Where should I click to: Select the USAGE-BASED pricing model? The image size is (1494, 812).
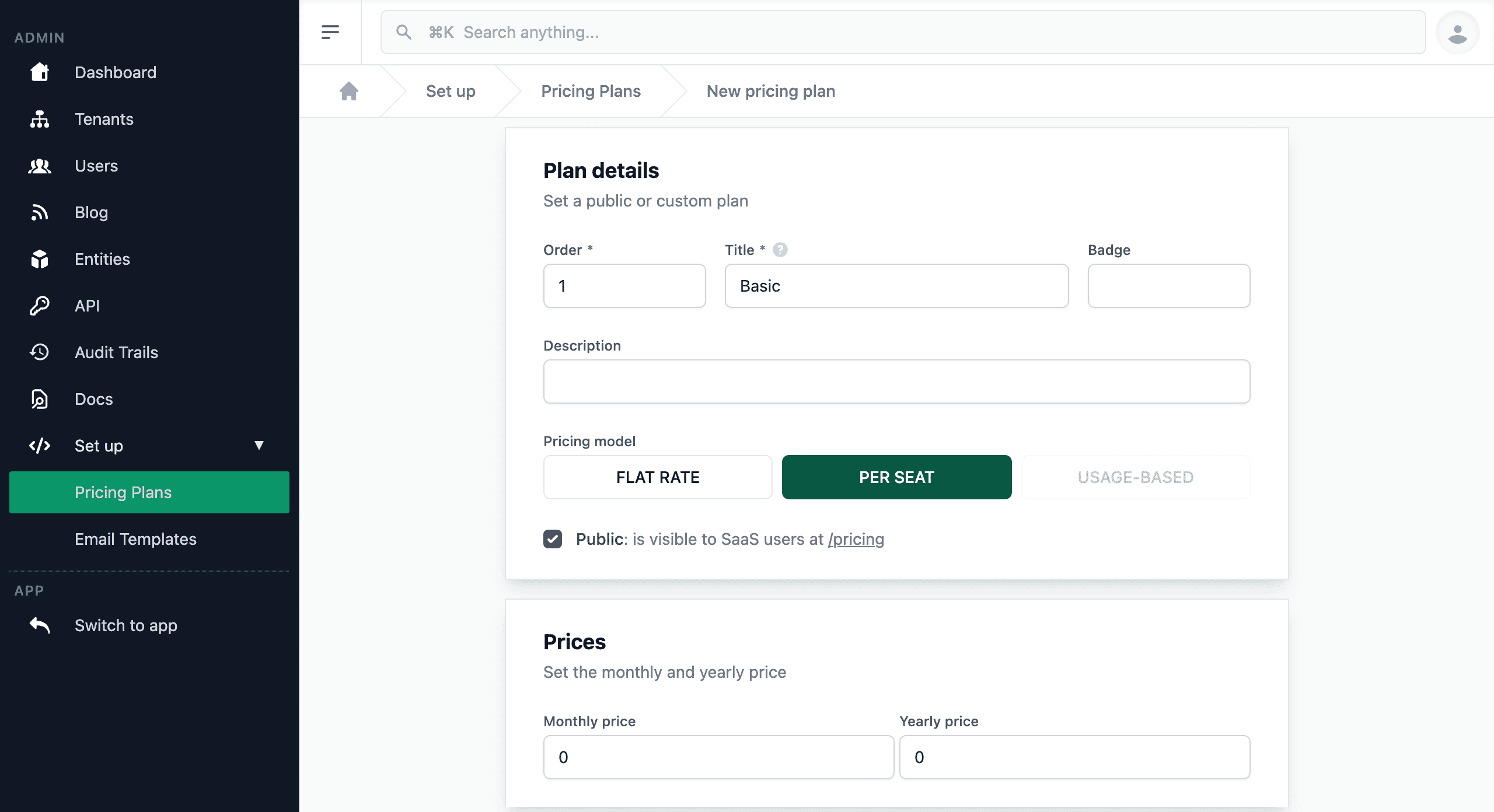pos(1136,477)
